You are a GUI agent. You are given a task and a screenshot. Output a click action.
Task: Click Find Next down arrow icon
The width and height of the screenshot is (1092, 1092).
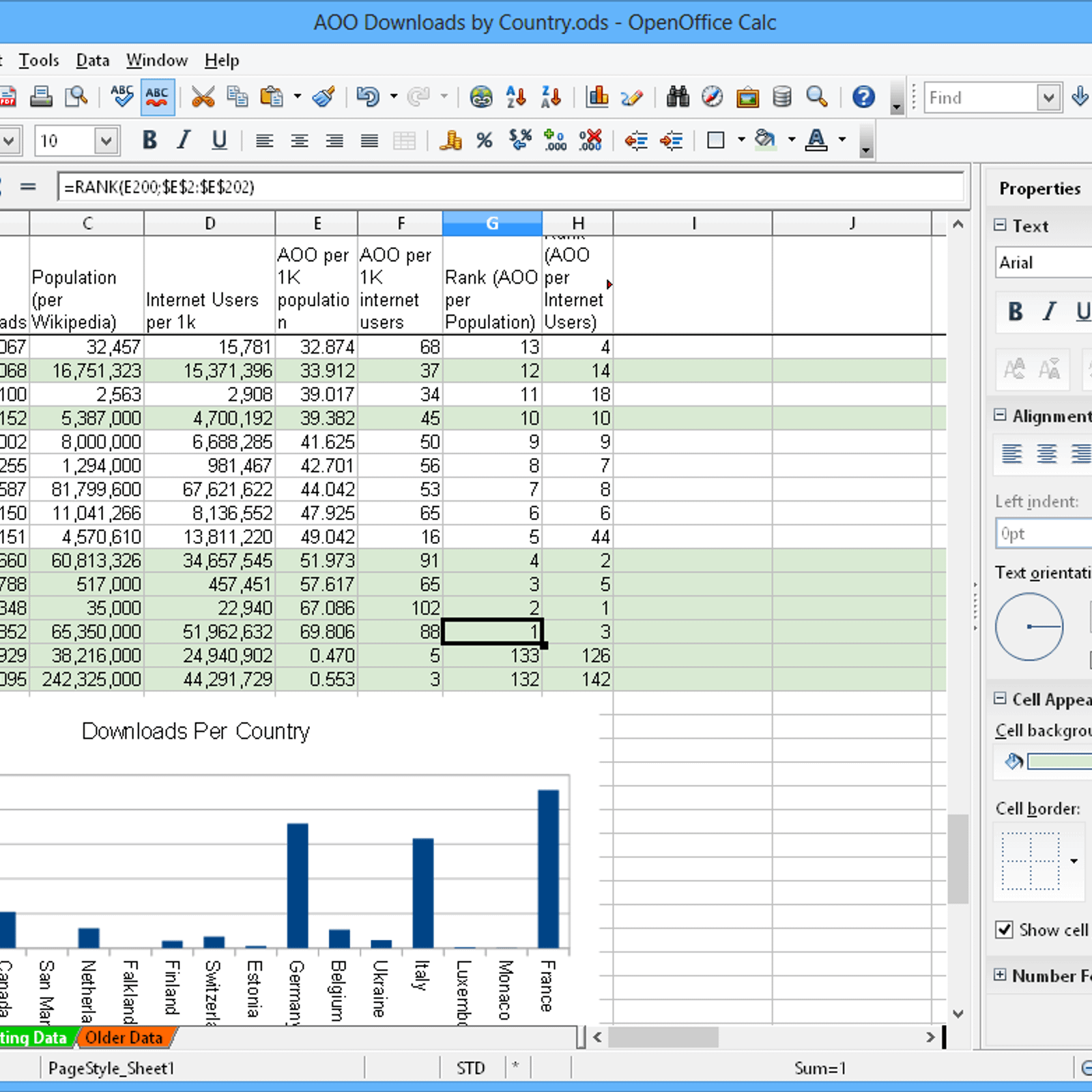pos(1080,97)
